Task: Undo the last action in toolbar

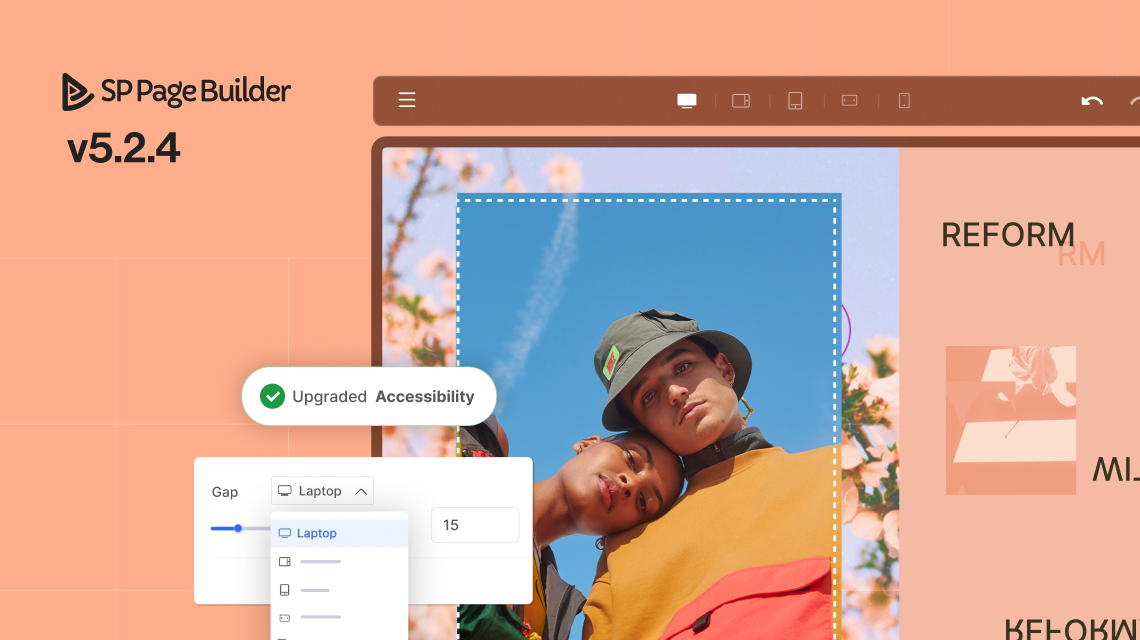Action: point(1091,101)
